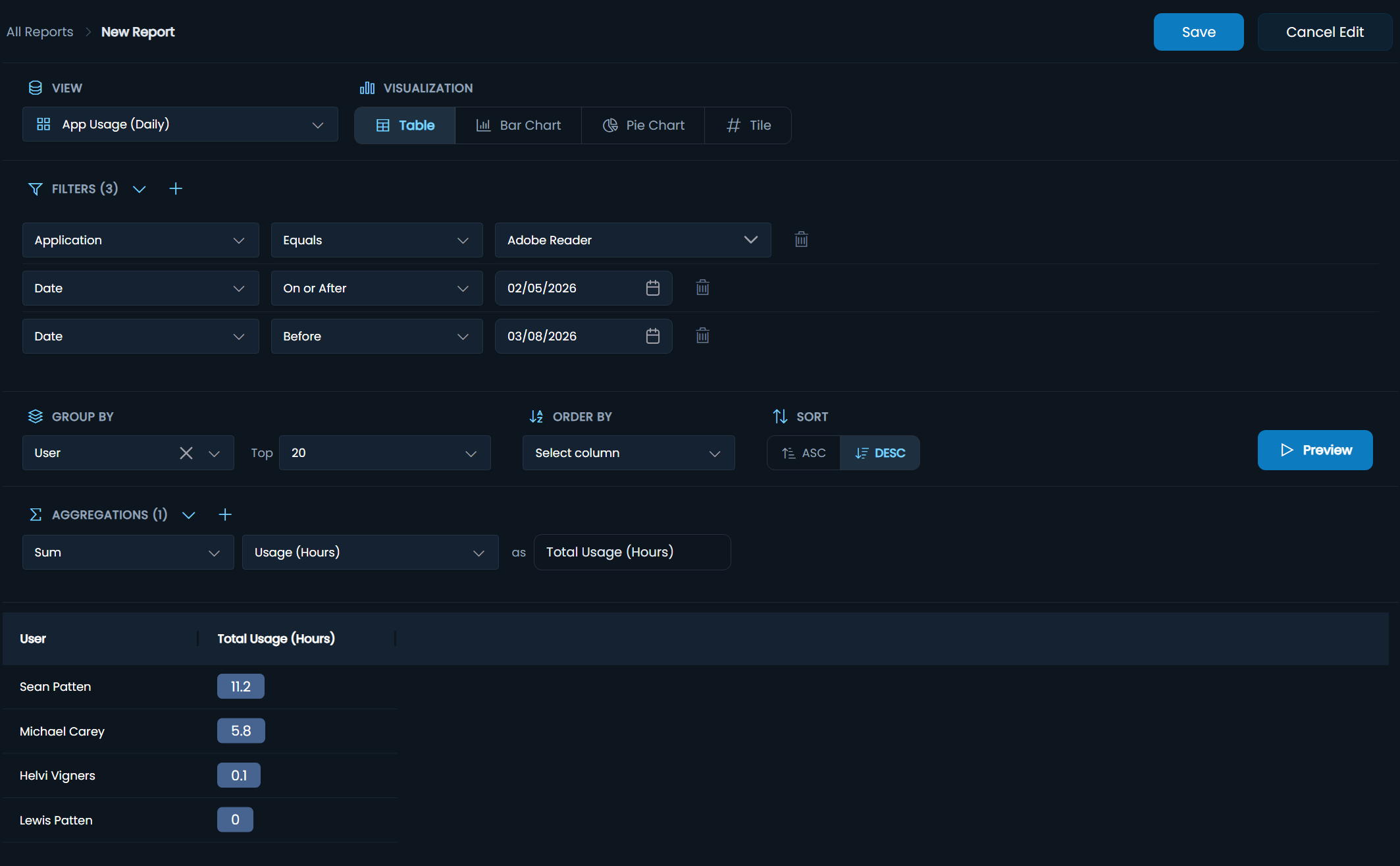Switch visualization to Table
Viewport: 1400px width, 866px height.
click(405, 125)
